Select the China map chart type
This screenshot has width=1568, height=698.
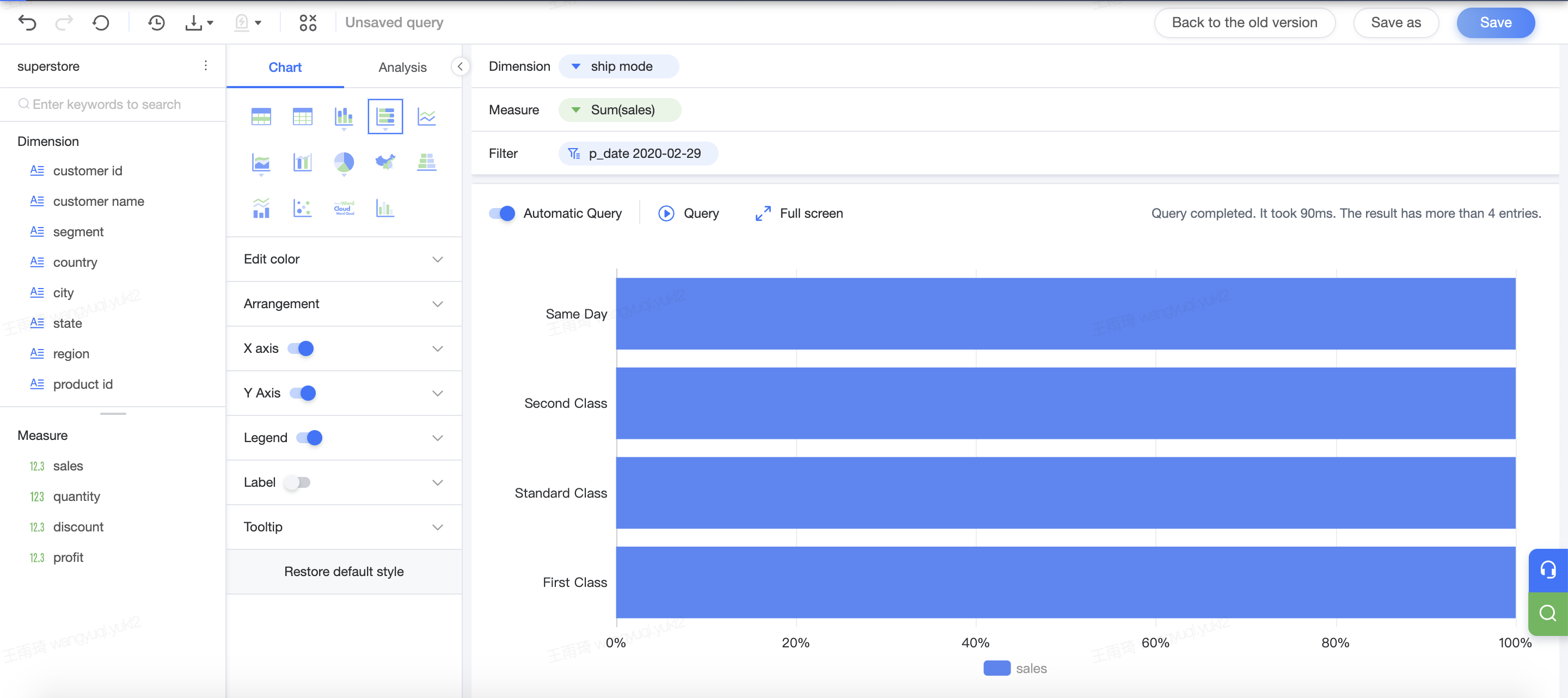pyautogui.click(x=385, y=161)
